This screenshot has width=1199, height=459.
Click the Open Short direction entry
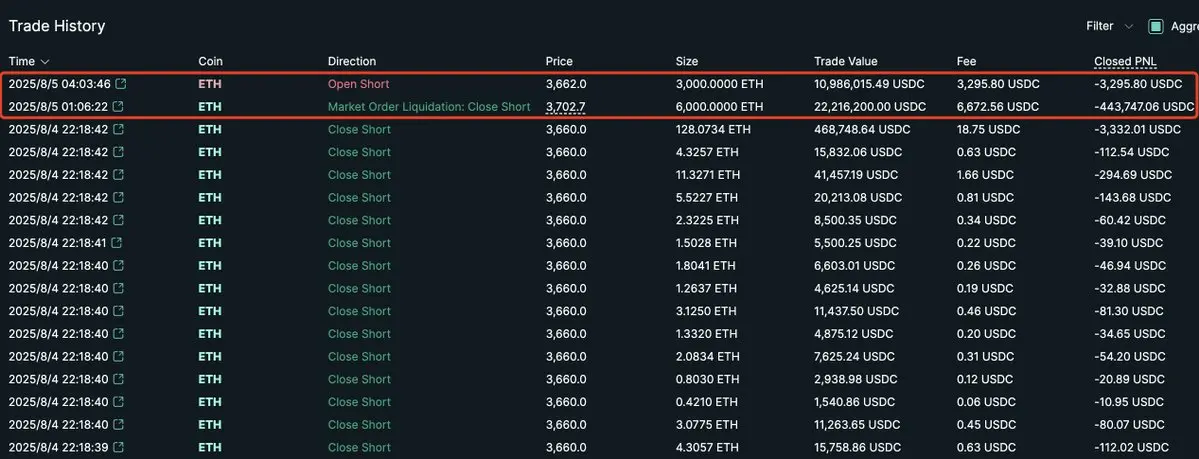(359, 83)
